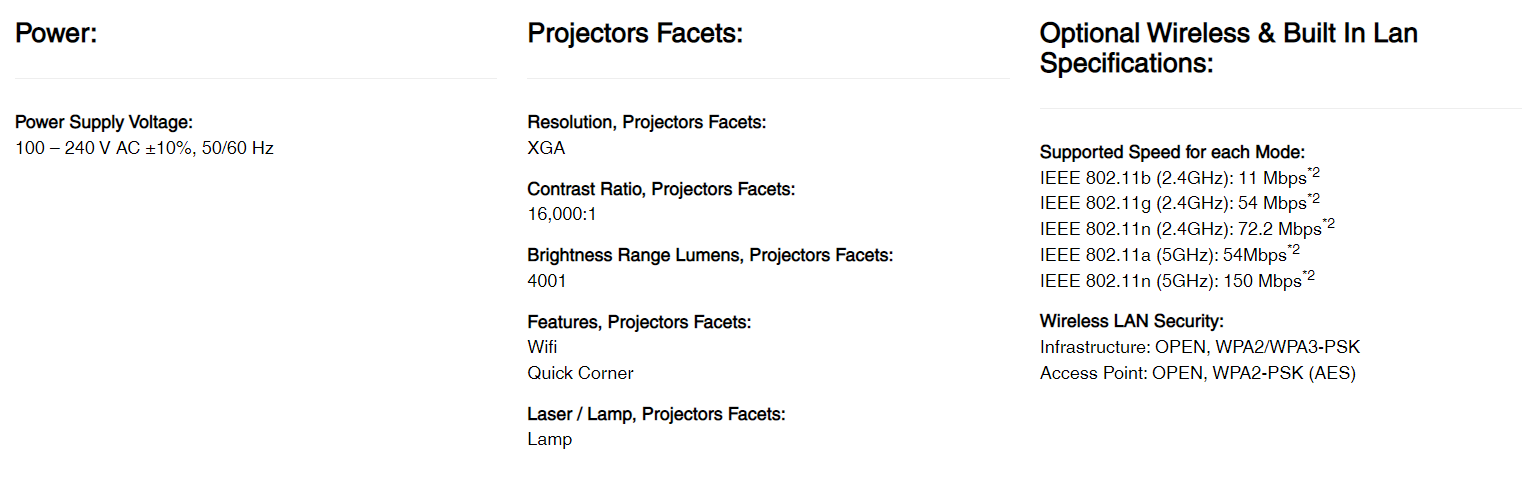This screenshot has width=1524, height=490.
Task: Click the Wifi feature text
Action: click(542, 347)
